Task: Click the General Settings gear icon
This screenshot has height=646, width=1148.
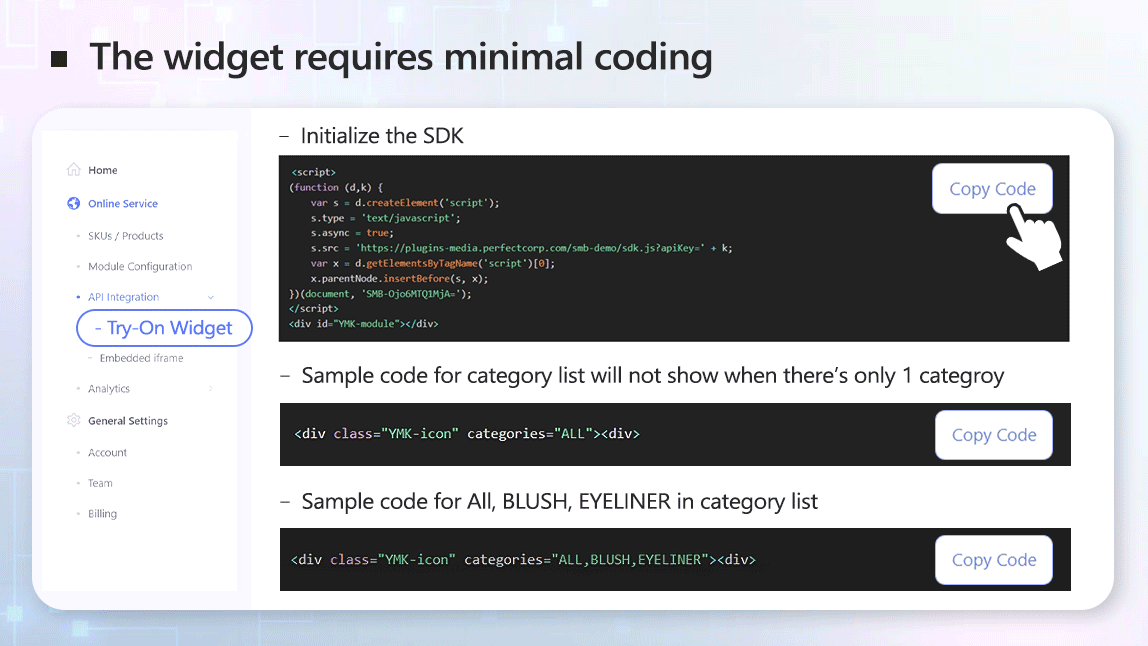Action: (73, 421)
